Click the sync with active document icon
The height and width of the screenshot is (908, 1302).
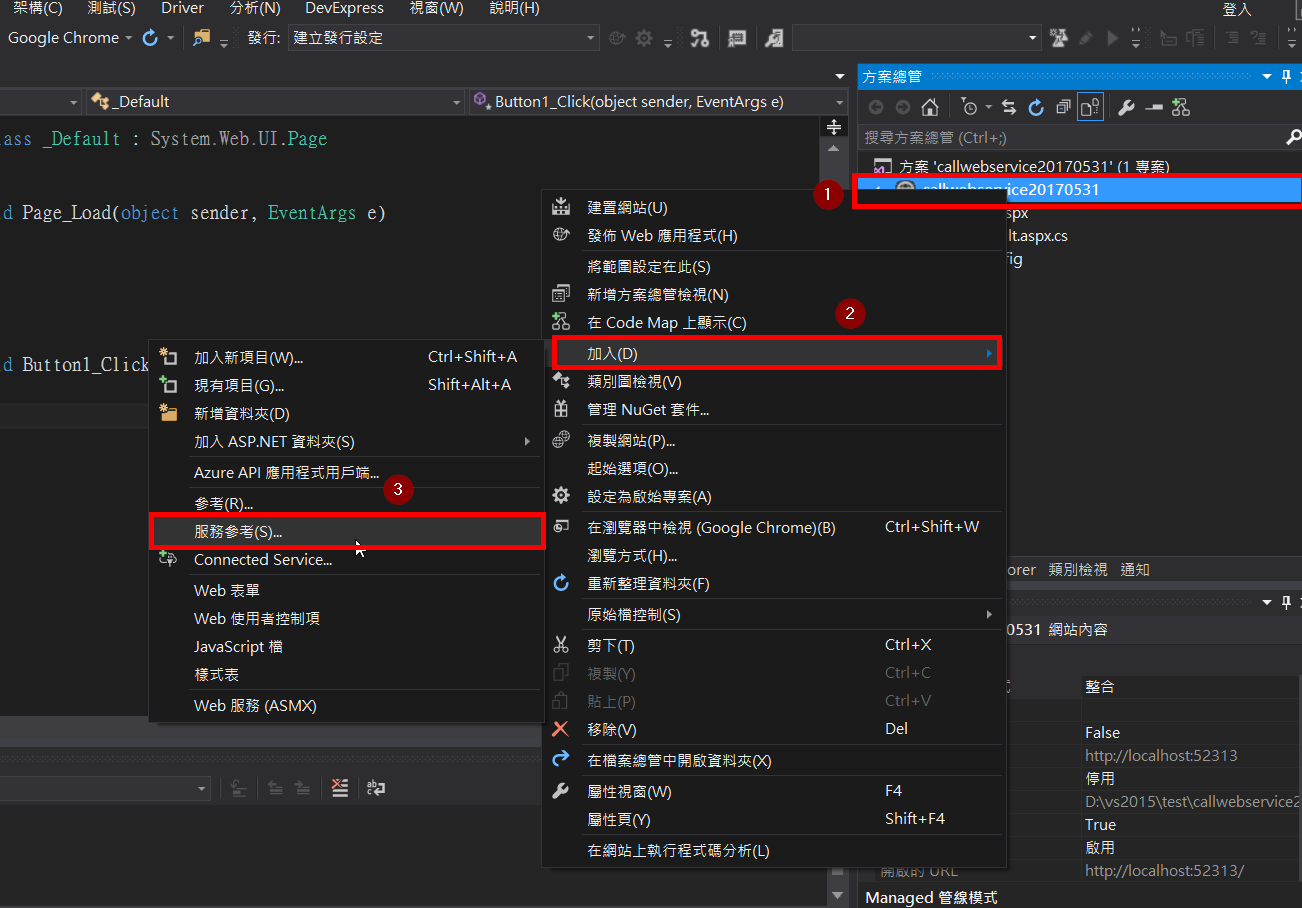pyautogui.click(x=1009, y=107)
